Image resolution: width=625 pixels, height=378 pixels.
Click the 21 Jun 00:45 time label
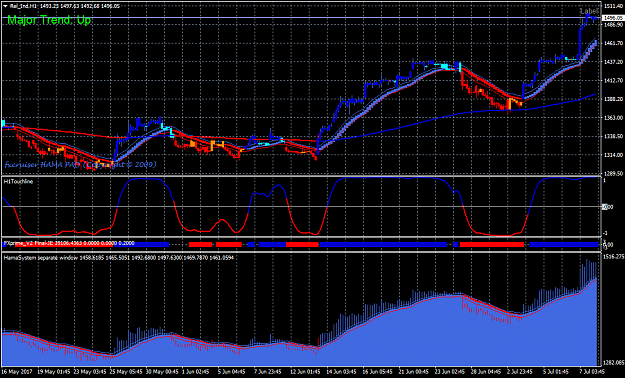pos(414,371)
